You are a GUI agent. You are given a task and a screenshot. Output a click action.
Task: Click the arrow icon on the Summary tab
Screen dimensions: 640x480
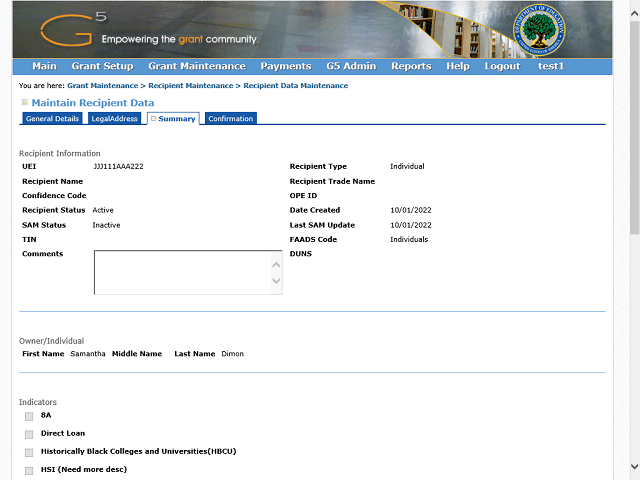(153, 118)
